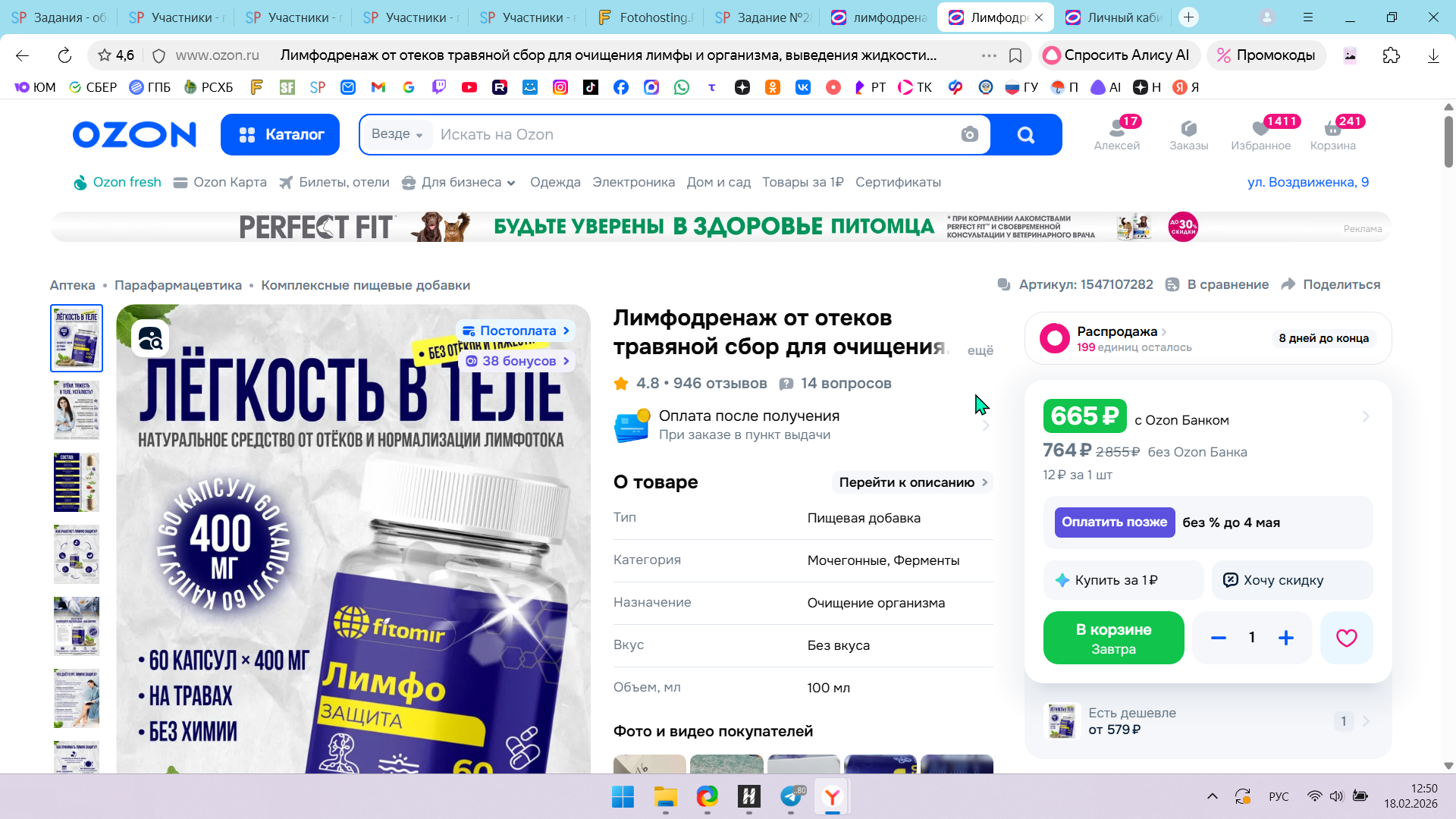The height and width of the screenshot is (819, 1456).
Task: Expand product title with ещё
Action: click(980, 350)
